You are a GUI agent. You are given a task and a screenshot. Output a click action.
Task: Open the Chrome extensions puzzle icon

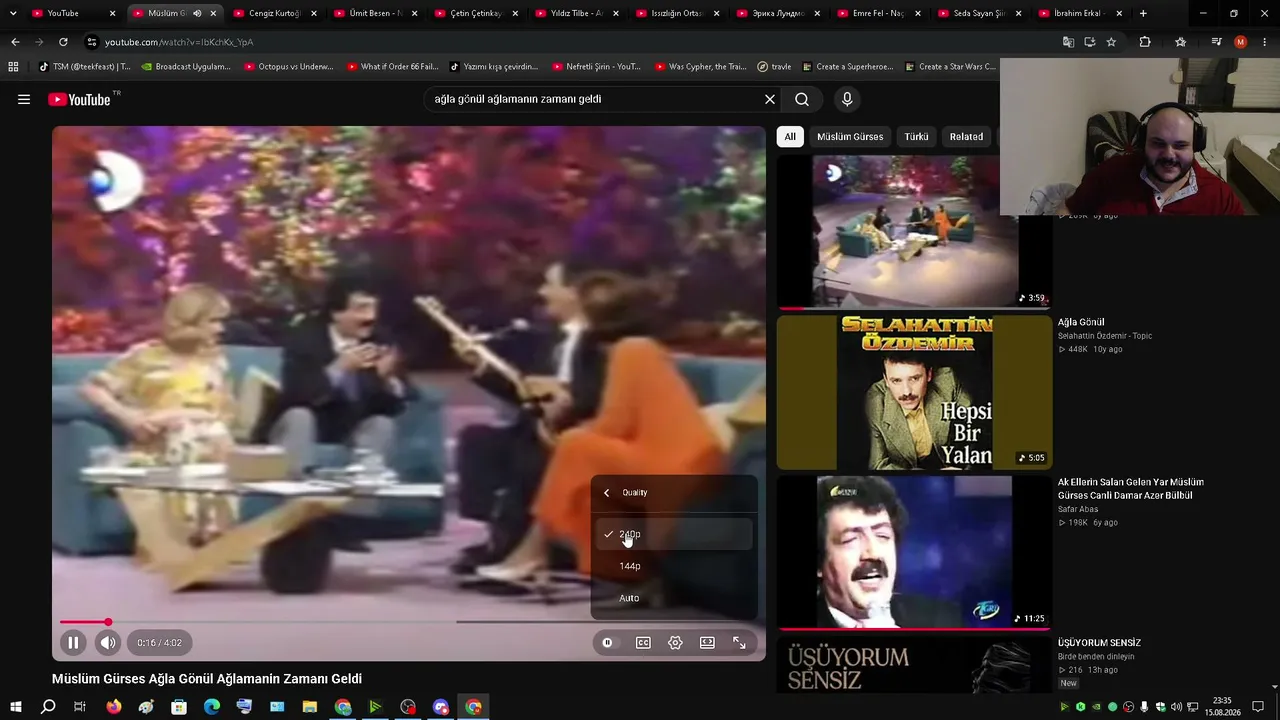[x=1145, y=42]
